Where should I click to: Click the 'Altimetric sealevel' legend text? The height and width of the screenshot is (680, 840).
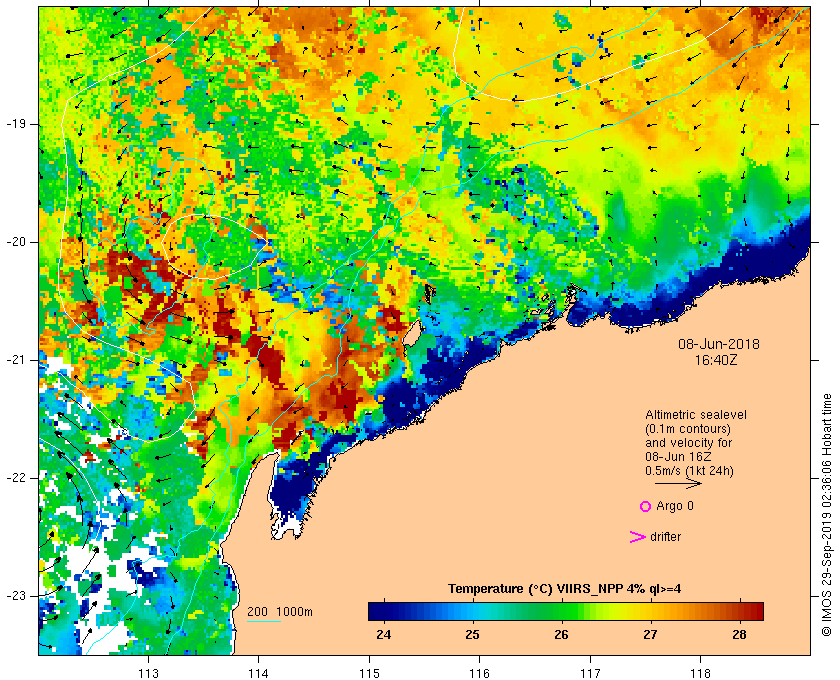pos(696,415)
